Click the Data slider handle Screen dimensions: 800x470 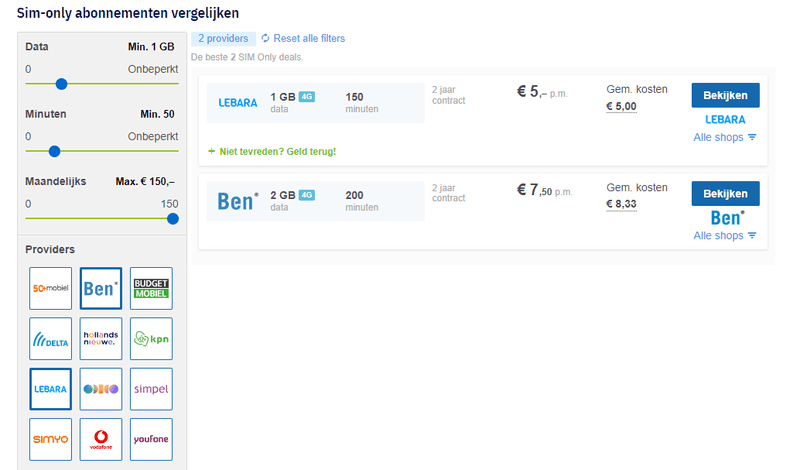(x=61, y=84)
